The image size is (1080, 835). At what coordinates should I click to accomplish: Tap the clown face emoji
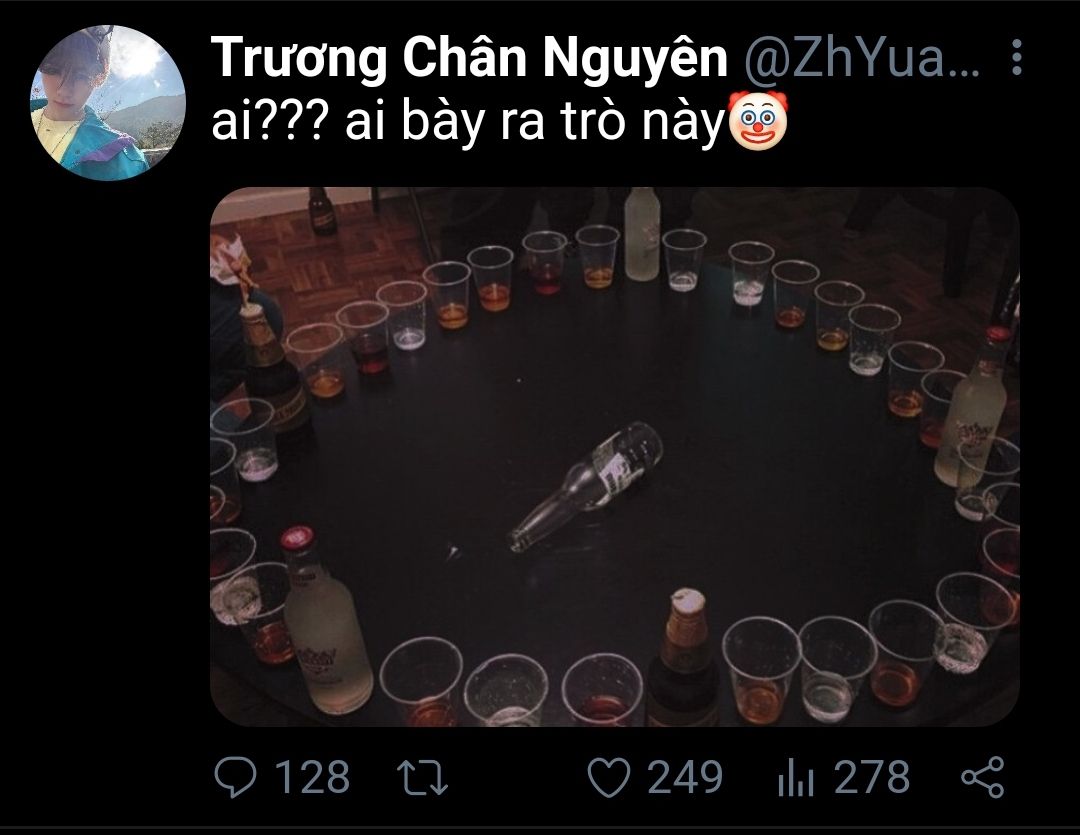(757, 124)
